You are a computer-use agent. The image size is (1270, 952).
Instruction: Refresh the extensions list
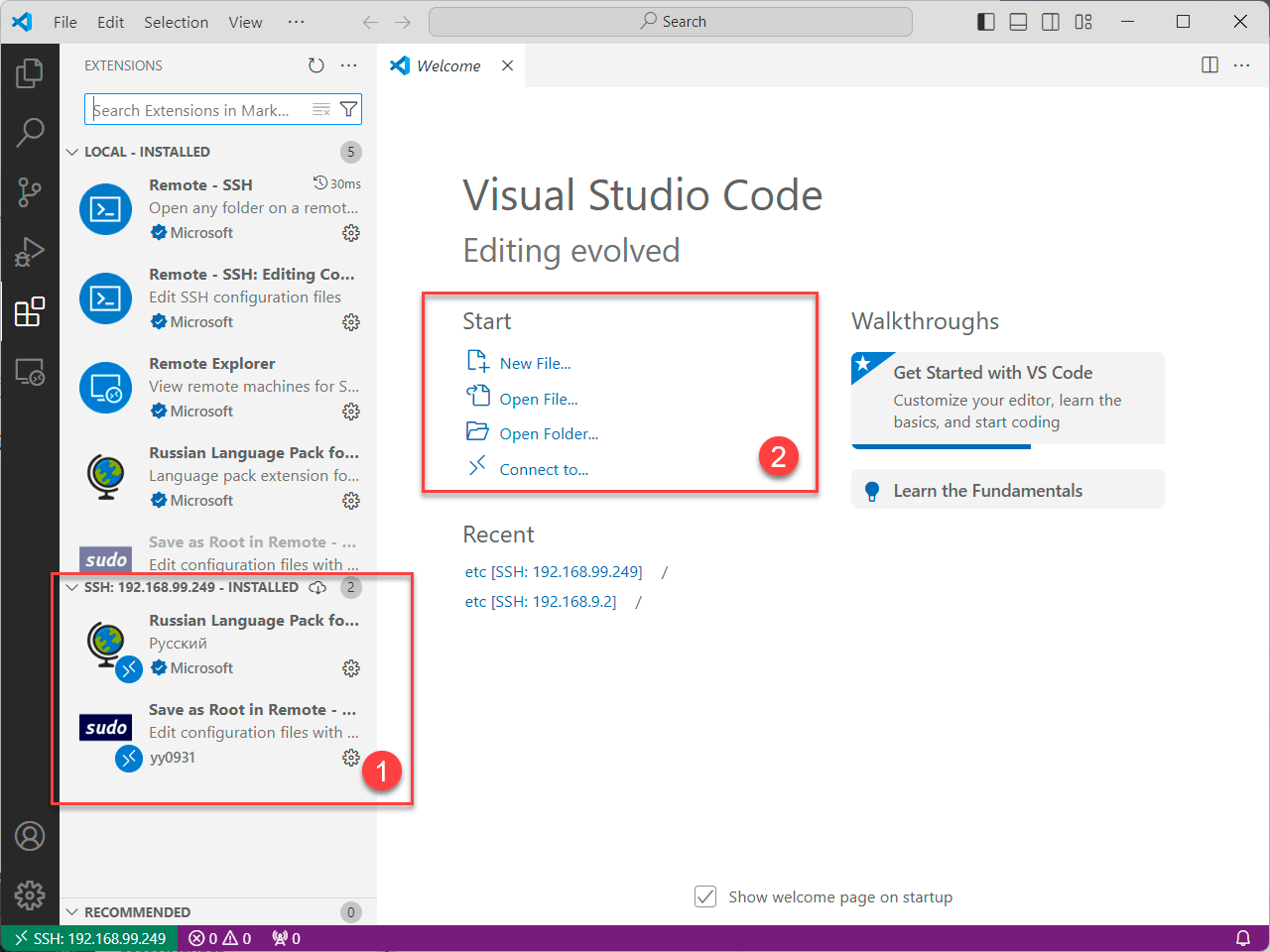pos(316,65)
